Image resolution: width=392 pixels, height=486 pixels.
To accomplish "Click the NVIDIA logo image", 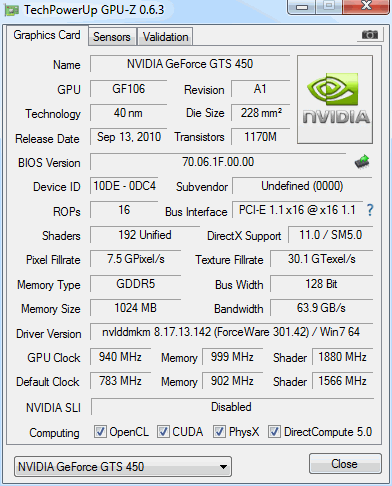I will (x=335, y=100).
